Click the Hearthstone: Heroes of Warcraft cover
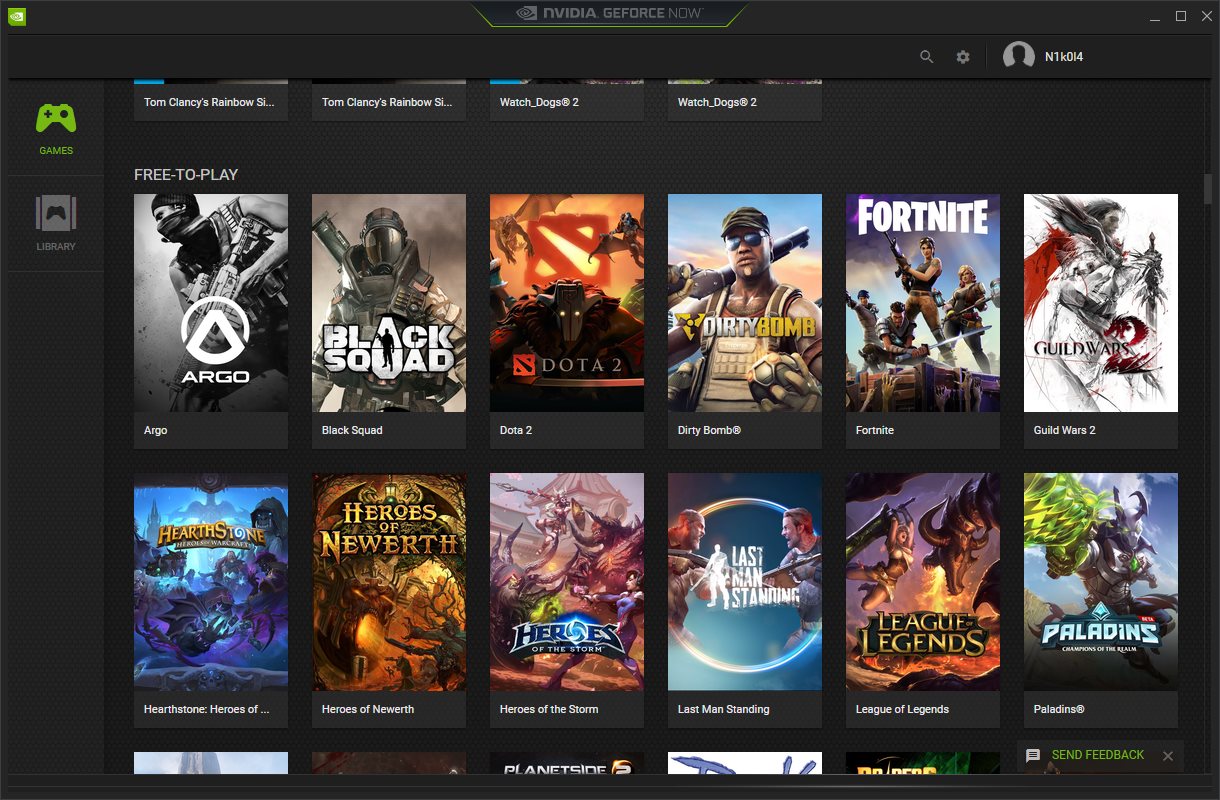 [210, 581]
